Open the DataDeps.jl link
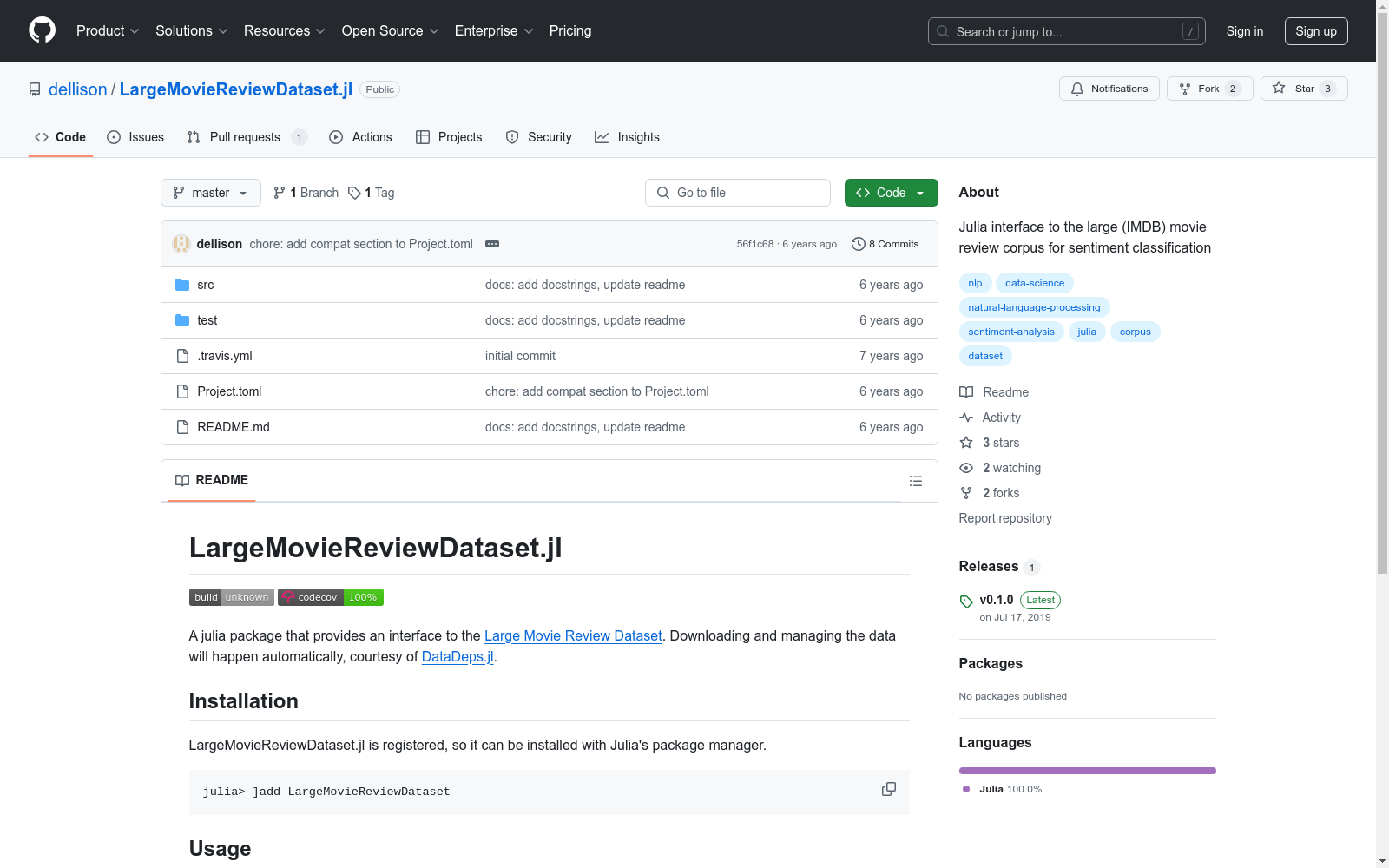This screenshot has width=1389, height=868. click(x=458, y=657)
